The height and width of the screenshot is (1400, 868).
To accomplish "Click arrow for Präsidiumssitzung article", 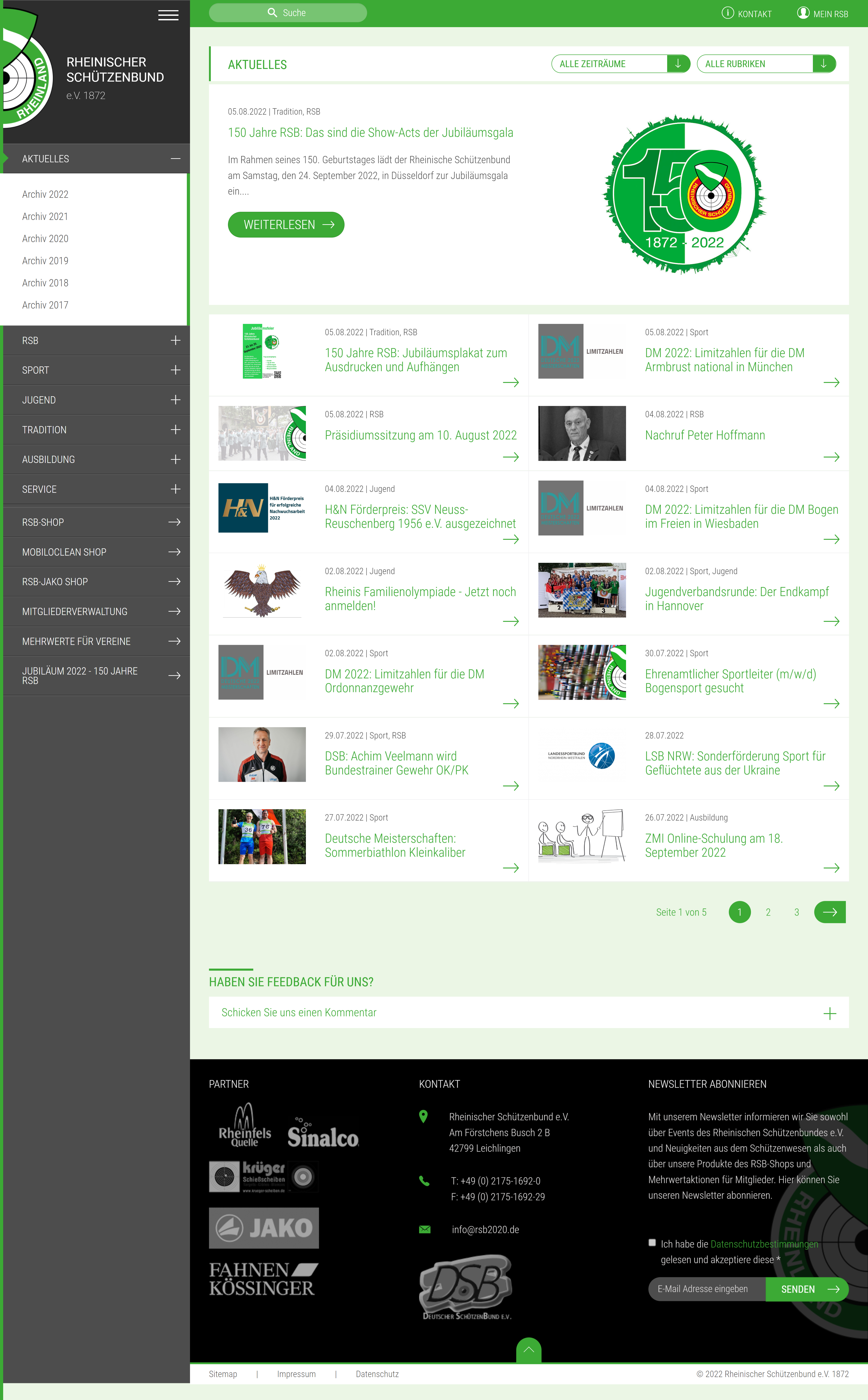I will tap(510, 457).
